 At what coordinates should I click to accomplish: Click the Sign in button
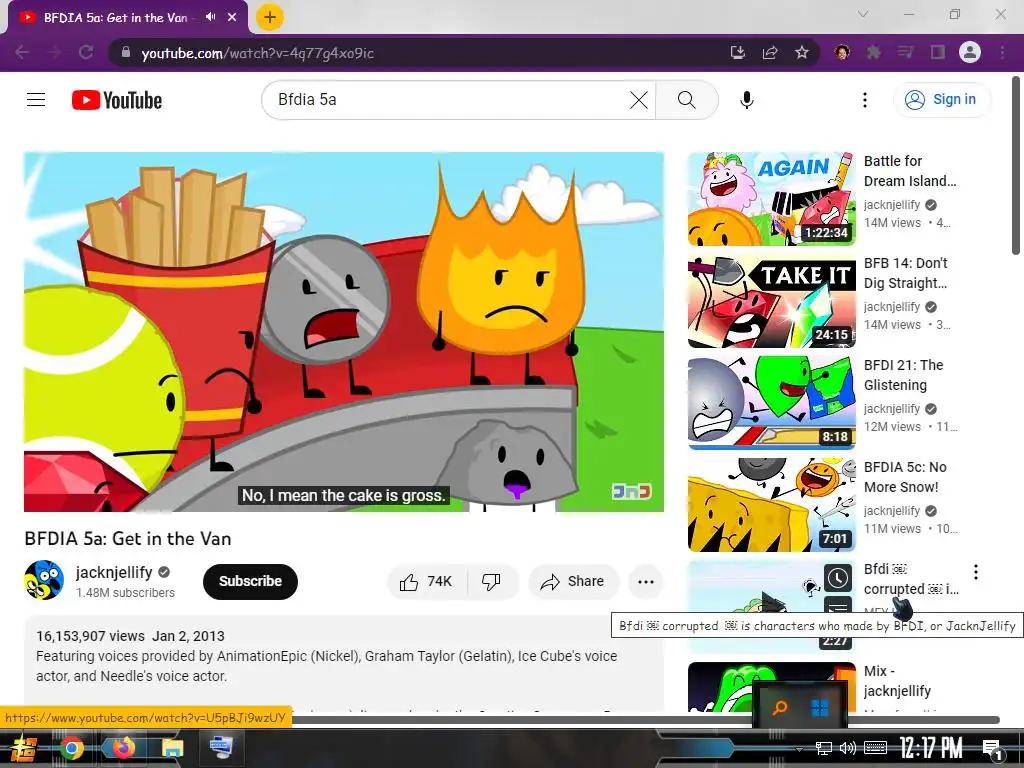click(941, 100)
